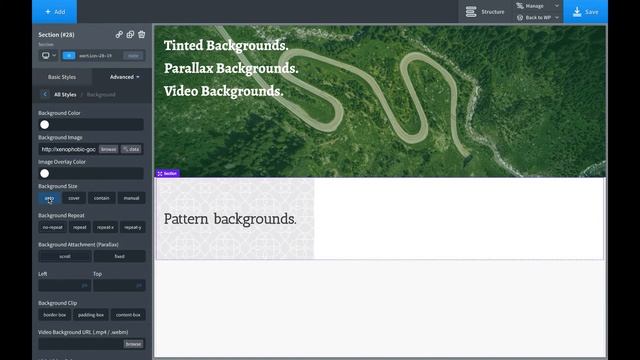
Task: Delete the section with the trash icon
Action: [x=142, y=35]
